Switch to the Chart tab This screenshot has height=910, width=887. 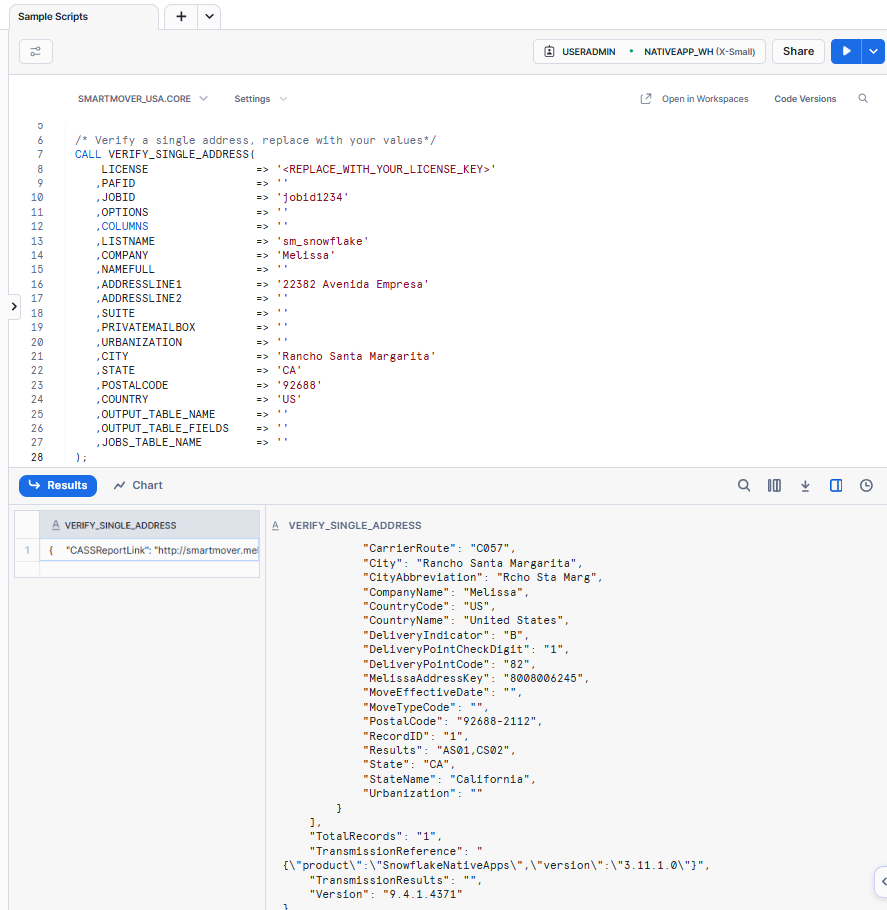pos(138,486)
